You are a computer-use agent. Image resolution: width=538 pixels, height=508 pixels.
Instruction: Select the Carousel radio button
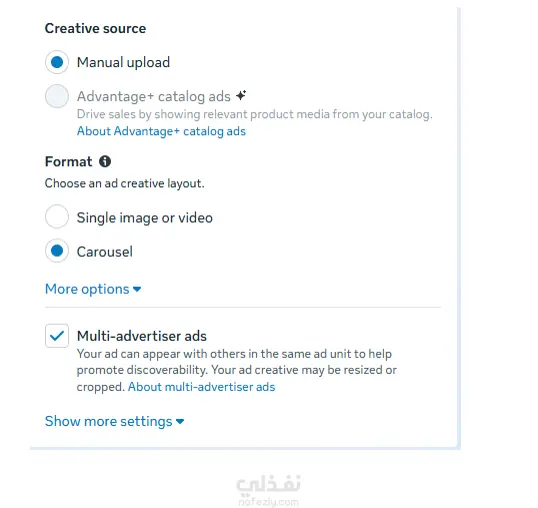57,251
